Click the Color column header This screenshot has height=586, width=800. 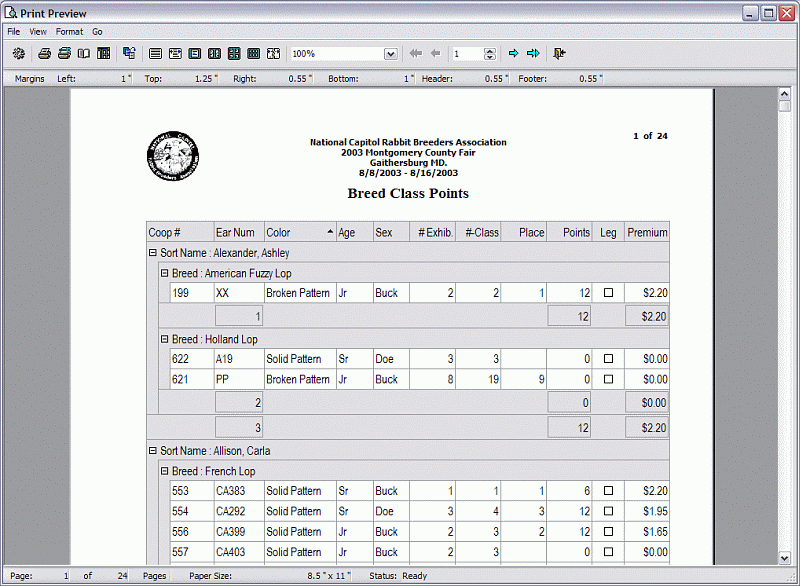300,233
